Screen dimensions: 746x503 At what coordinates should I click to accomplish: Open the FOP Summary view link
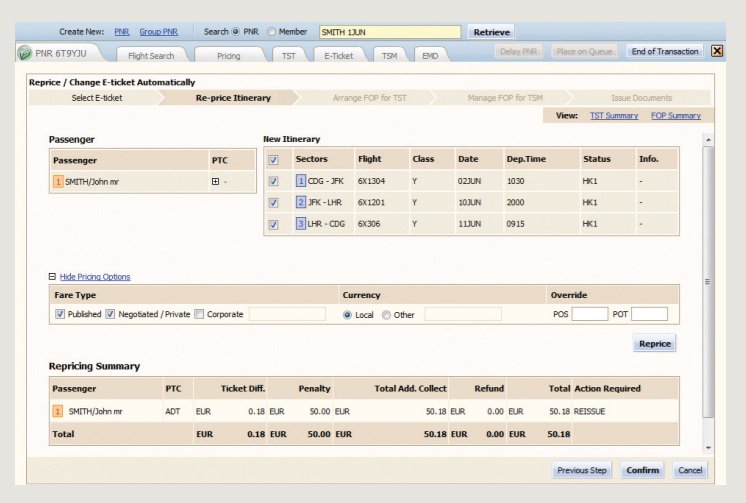point(676,116)
